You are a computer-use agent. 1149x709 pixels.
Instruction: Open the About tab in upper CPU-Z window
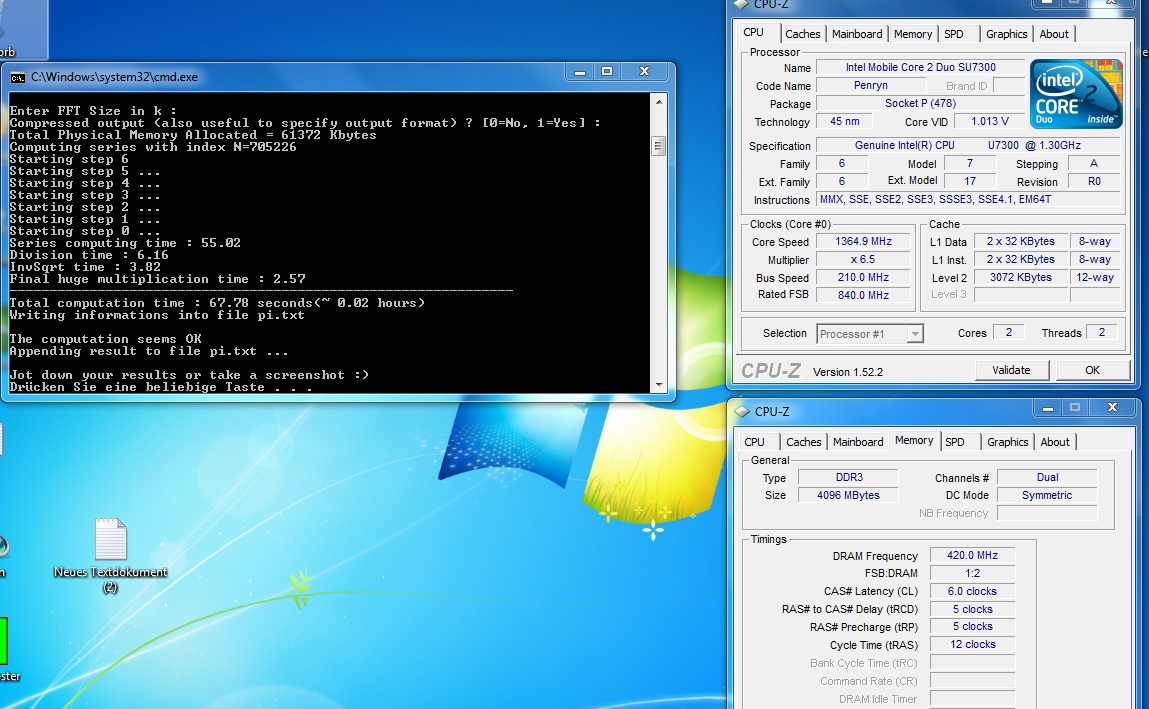[1054, 34]
